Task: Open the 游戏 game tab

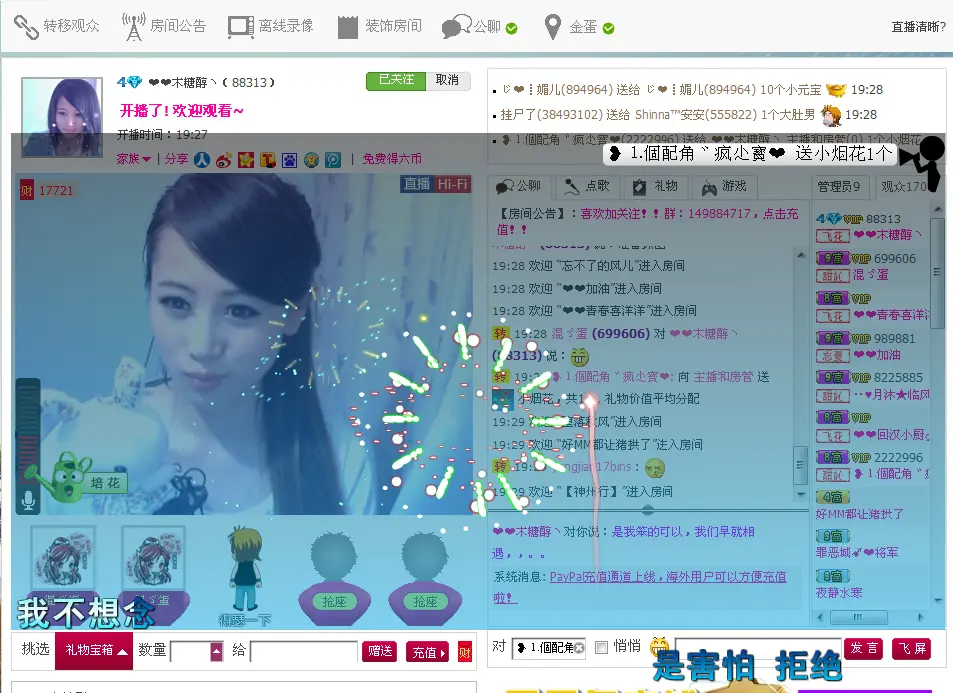Action: coord(724,186)
